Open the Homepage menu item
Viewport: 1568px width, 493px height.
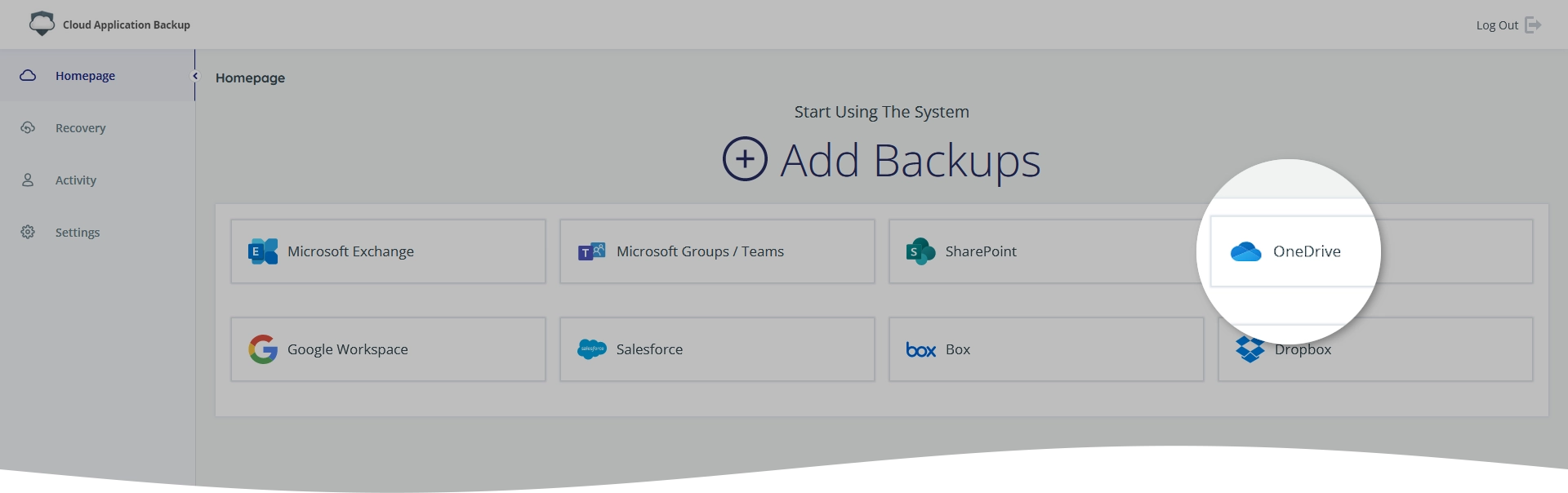(x=97, y=75)
